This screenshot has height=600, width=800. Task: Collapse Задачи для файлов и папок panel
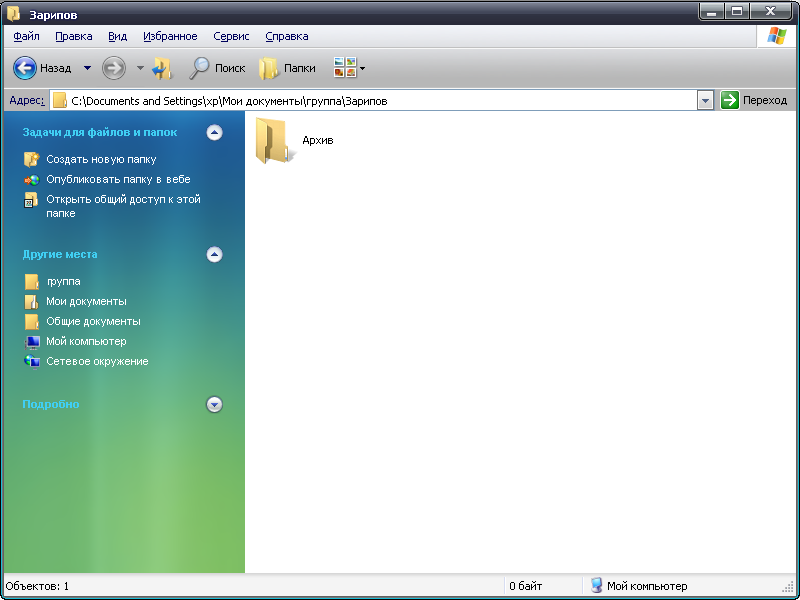[214, 133]
